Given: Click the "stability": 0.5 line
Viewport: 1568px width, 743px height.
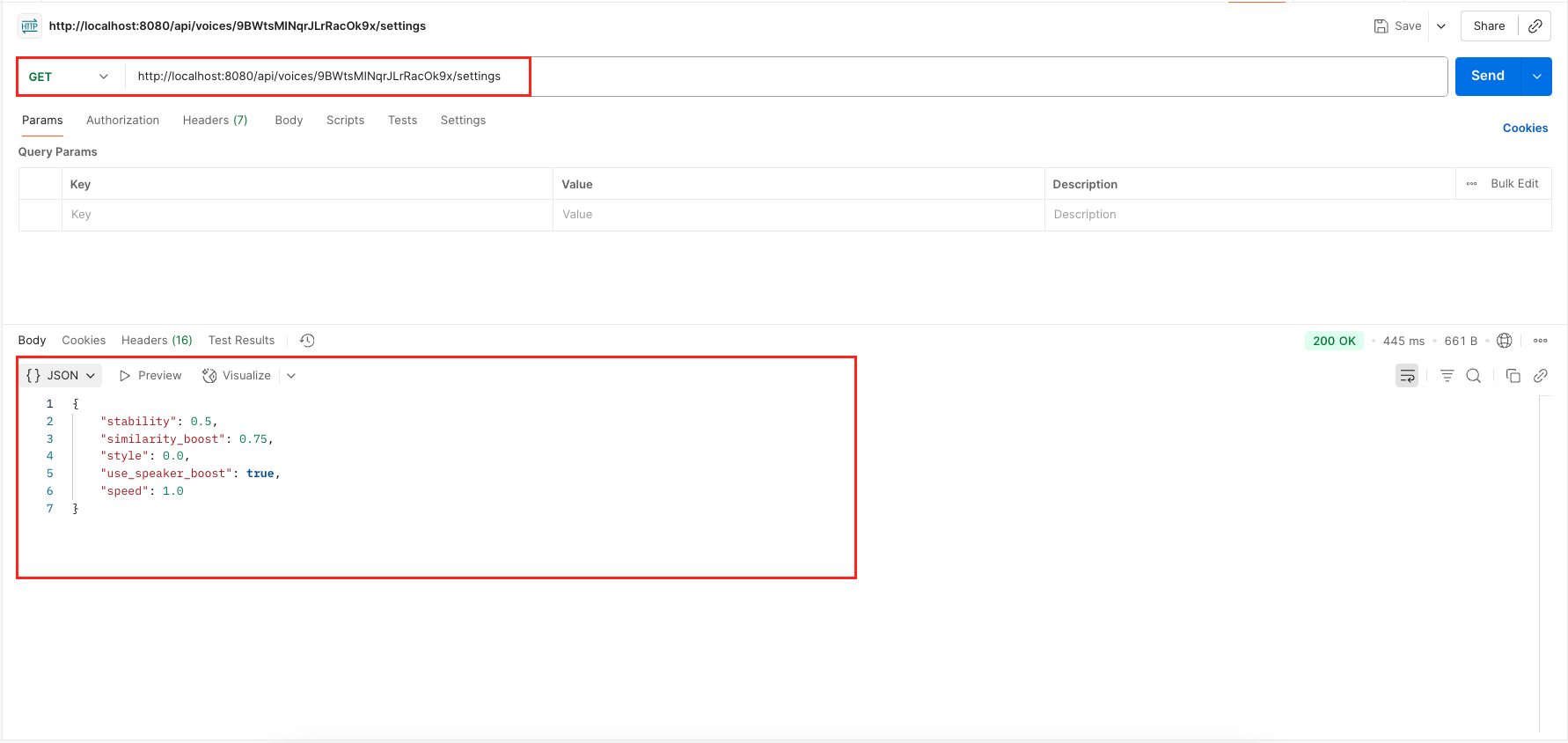Looking at the screenshot, I should pyautogui.click(x=158, y=422).
